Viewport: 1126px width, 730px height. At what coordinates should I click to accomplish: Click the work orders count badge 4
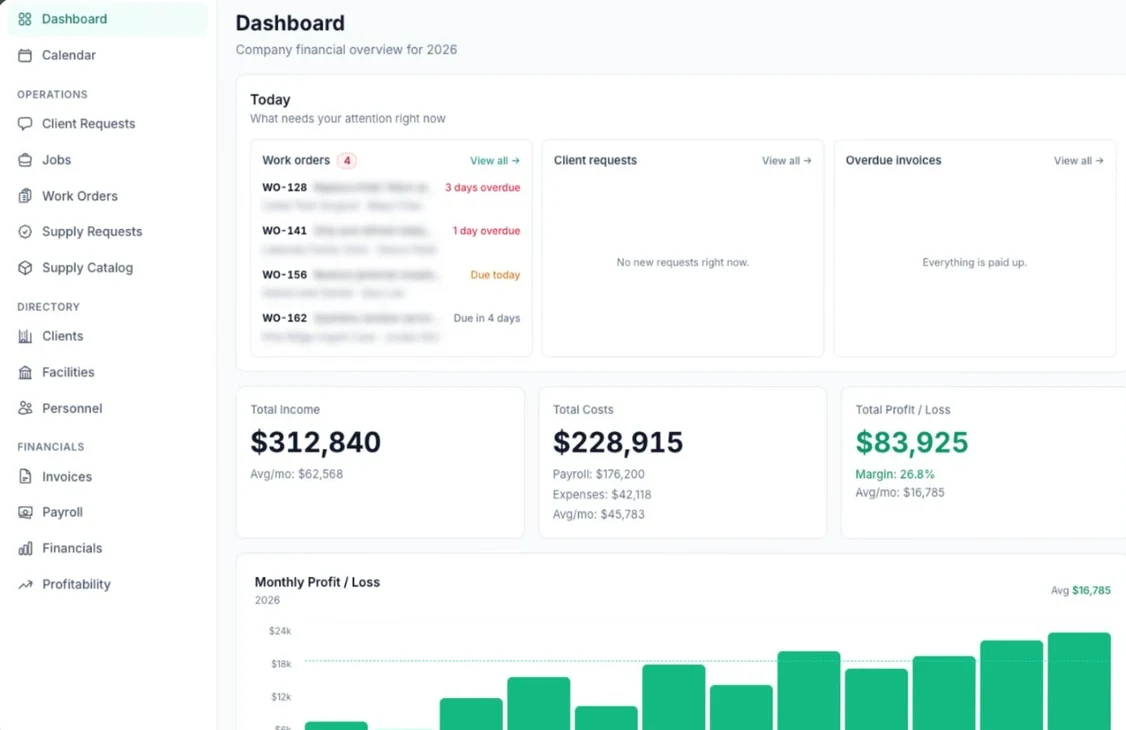click(x=347, y=161)
